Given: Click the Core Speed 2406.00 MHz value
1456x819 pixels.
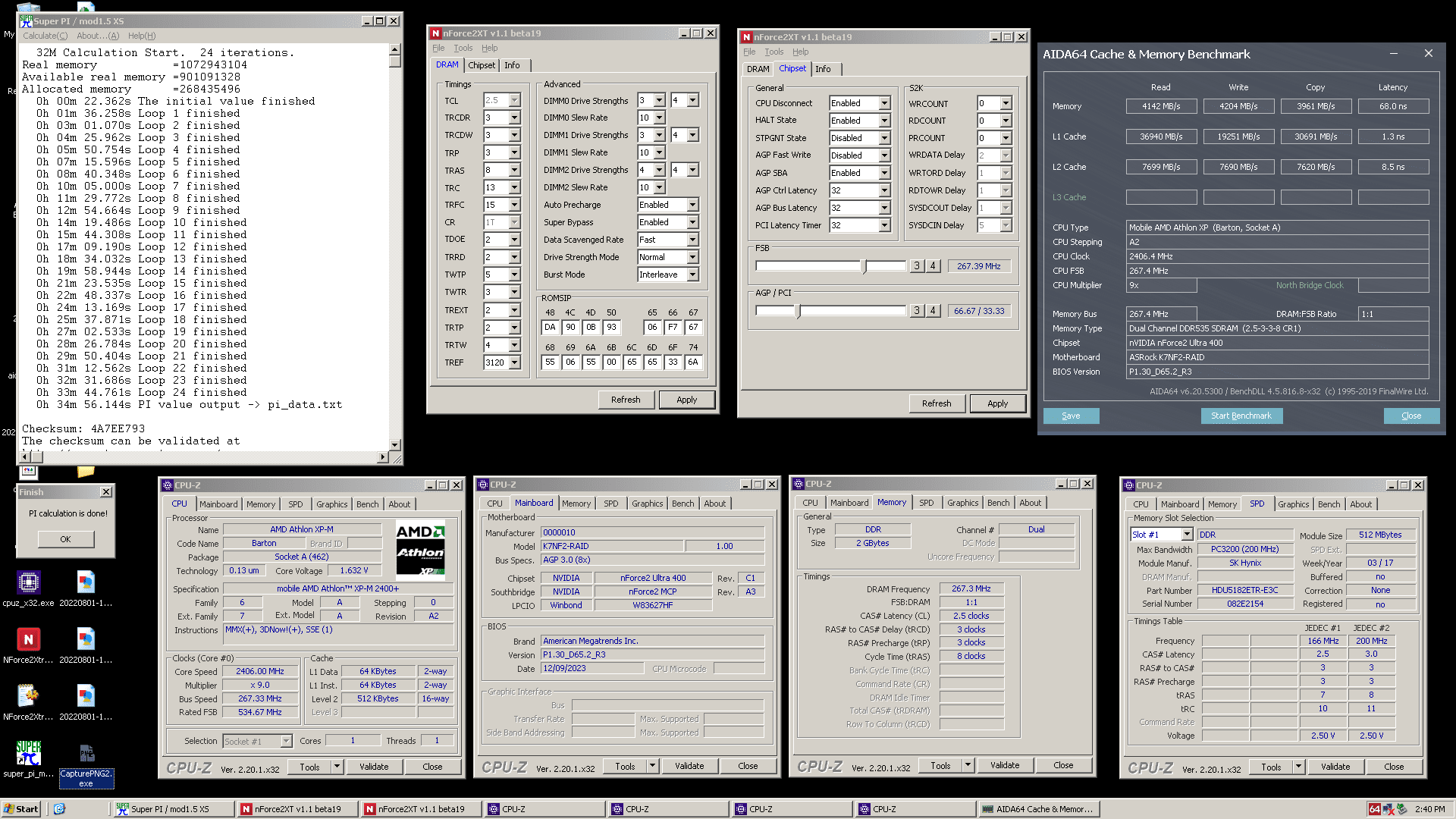Looking at the screenshot, I should [260, 672].
